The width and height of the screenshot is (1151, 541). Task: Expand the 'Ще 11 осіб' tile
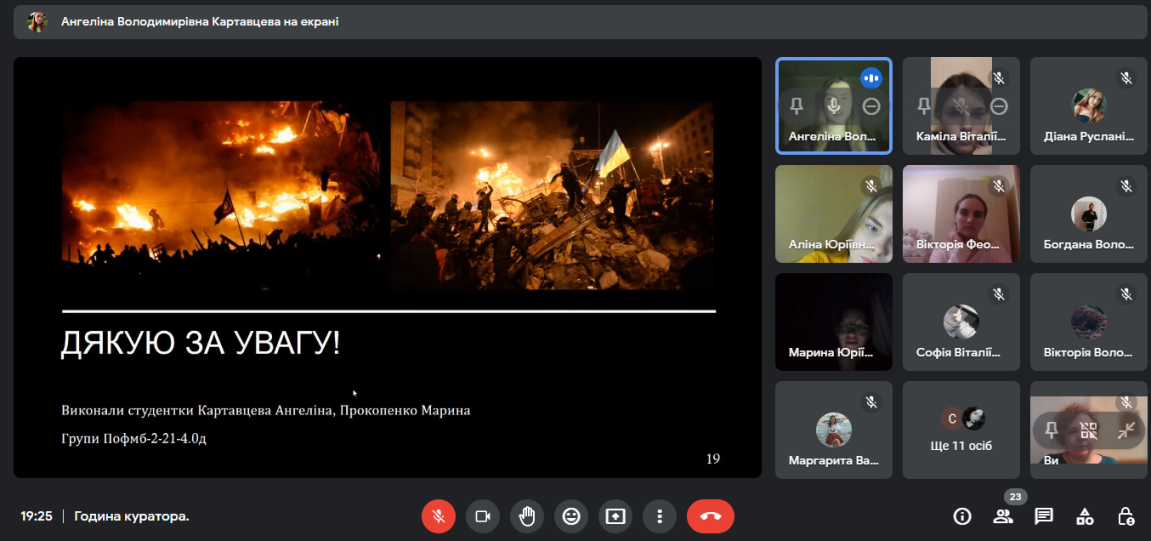(x=961, y=430)
